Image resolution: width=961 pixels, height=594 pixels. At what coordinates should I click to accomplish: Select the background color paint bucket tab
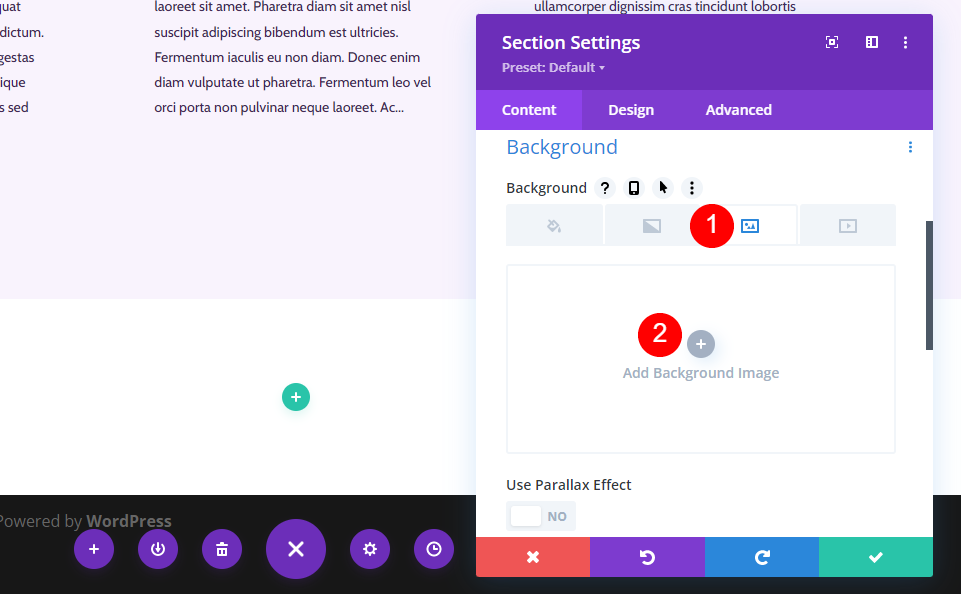tap(554, 226)
